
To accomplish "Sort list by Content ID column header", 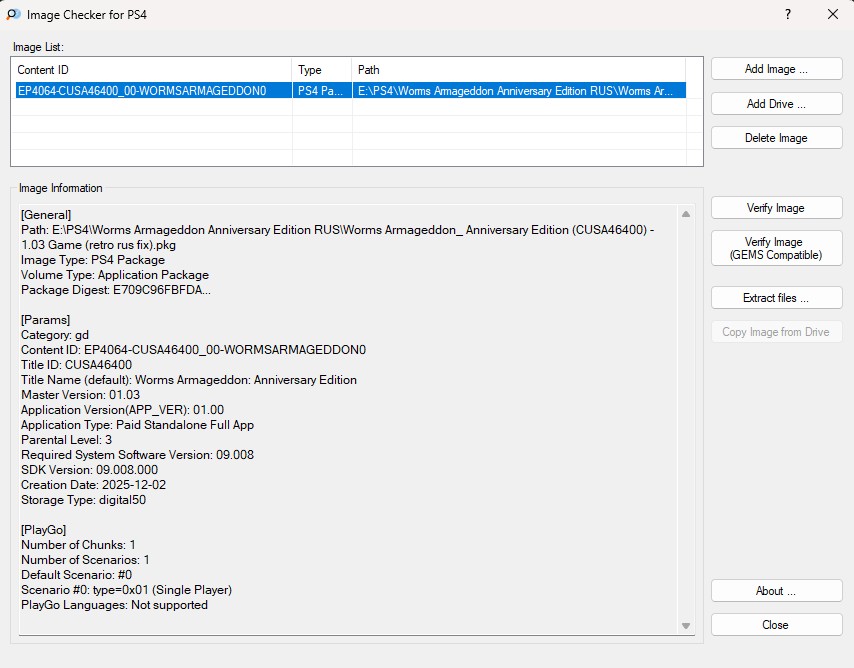I will point(150,70).
